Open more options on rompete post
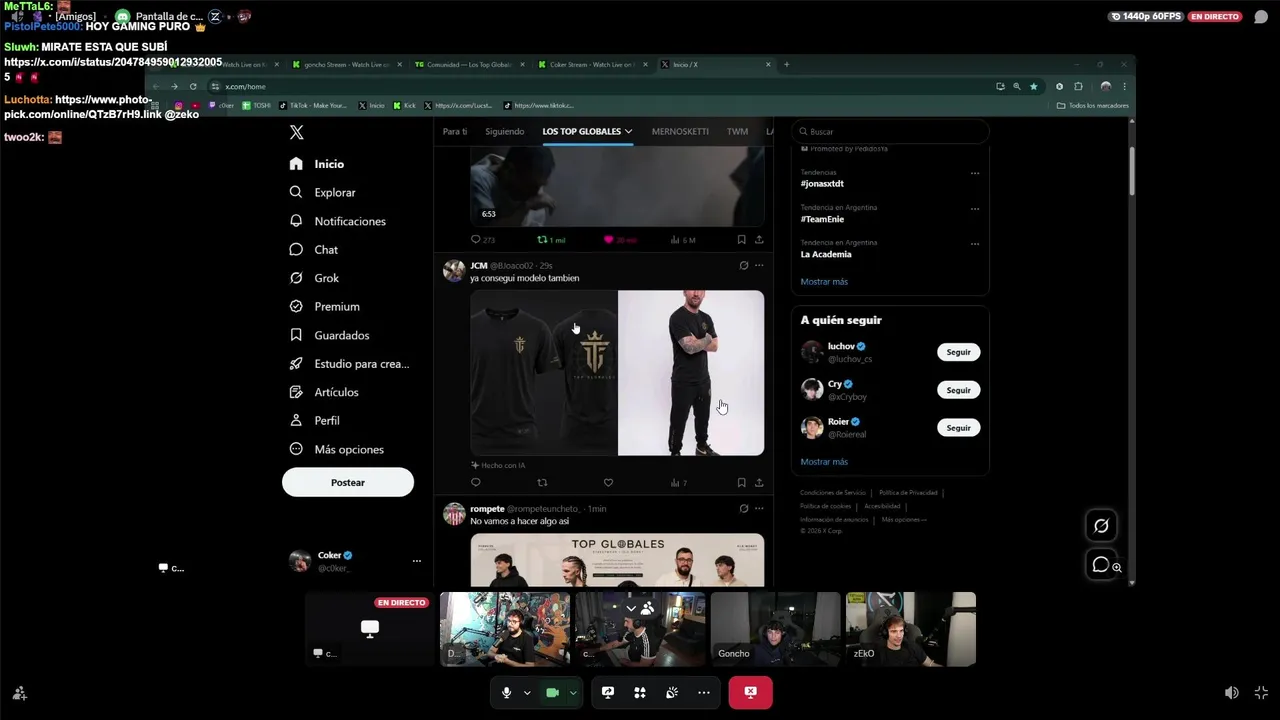Image resolution: width=1280 pixels, height=720 pixels. pyautogui.click(x=759, y=509)
